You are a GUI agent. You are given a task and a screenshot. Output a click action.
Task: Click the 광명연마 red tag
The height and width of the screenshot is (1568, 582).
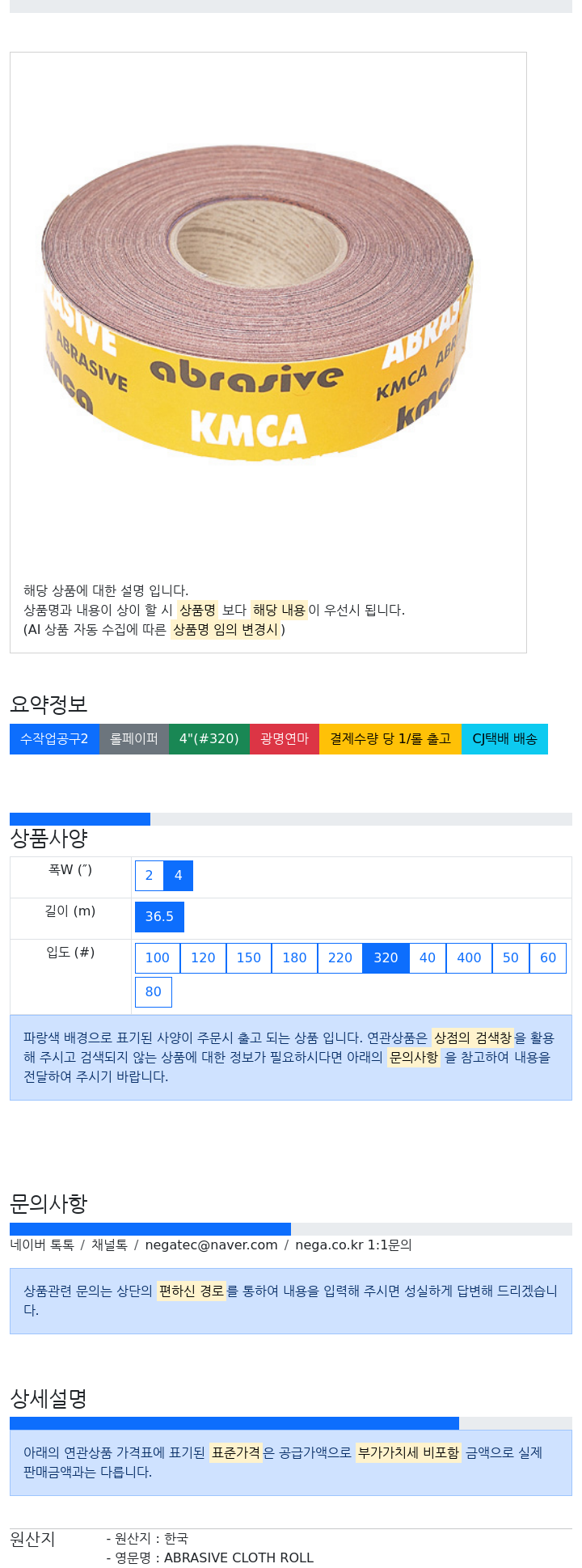pyautogui.click(x=285, y=739)
